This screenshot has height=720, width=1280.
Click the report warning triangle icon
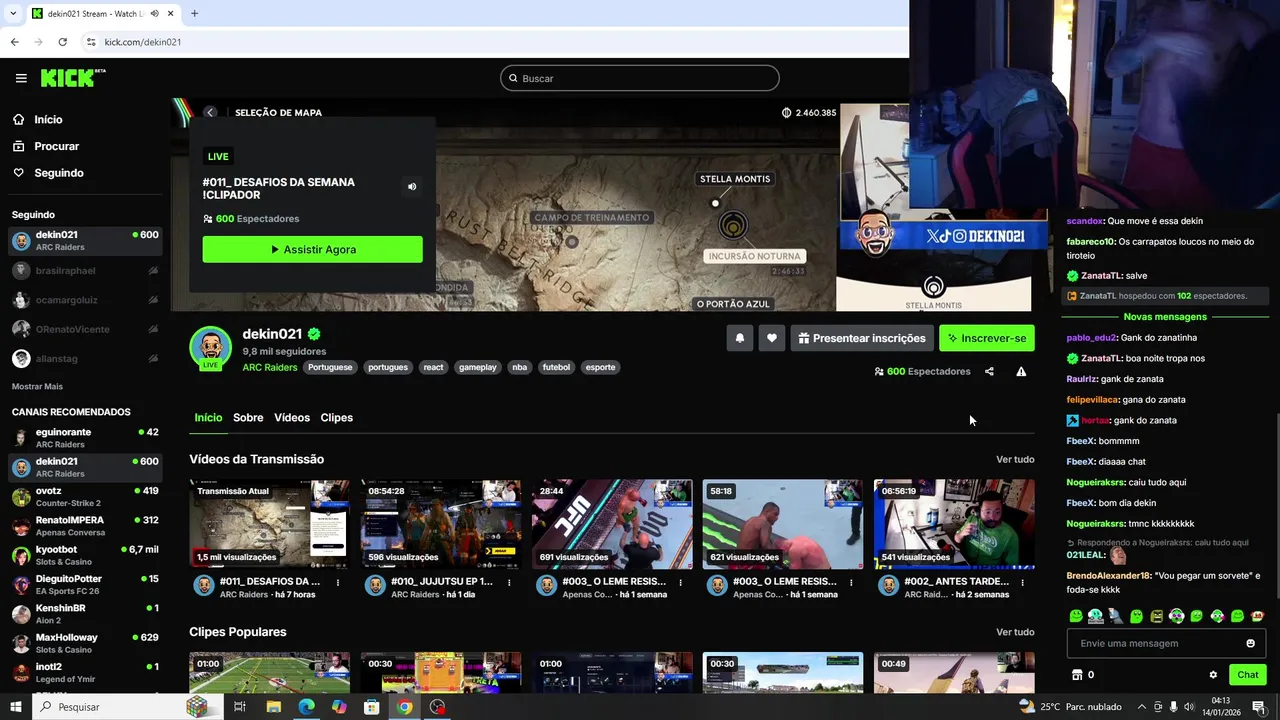coord(1021,371)
